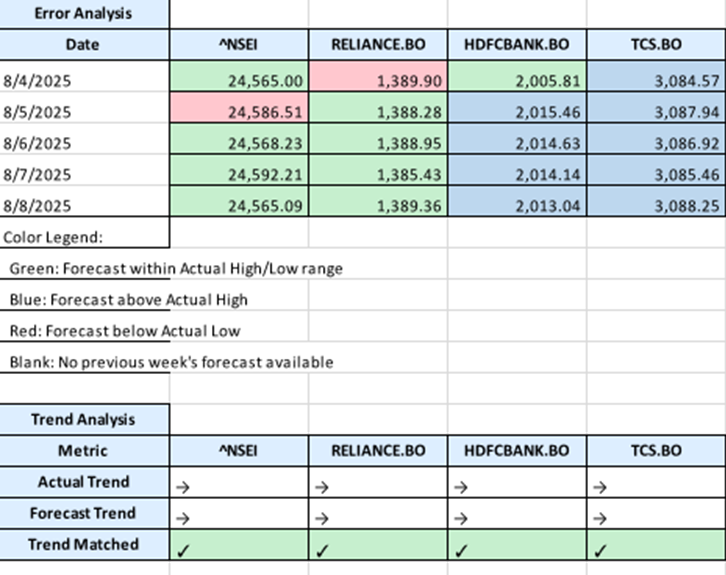Select the cell with value 24,568.23

coord(239,139)
